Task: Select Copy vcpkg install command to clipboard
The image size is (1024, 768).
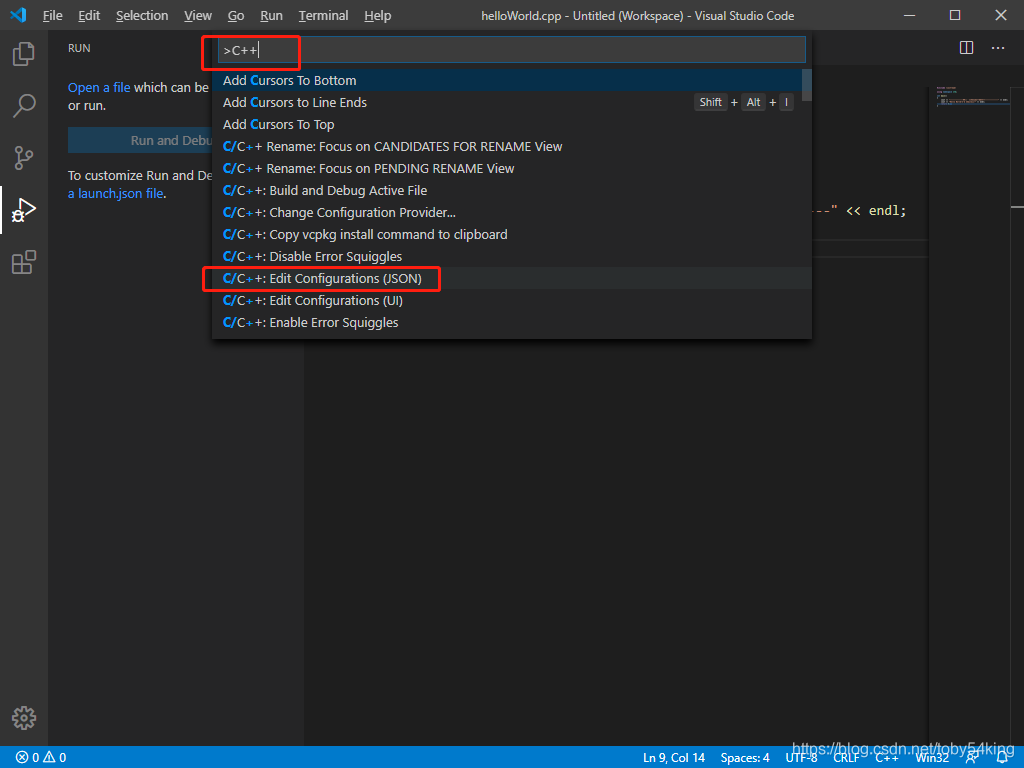Action: pyautogui.click(x=511, y=234)
